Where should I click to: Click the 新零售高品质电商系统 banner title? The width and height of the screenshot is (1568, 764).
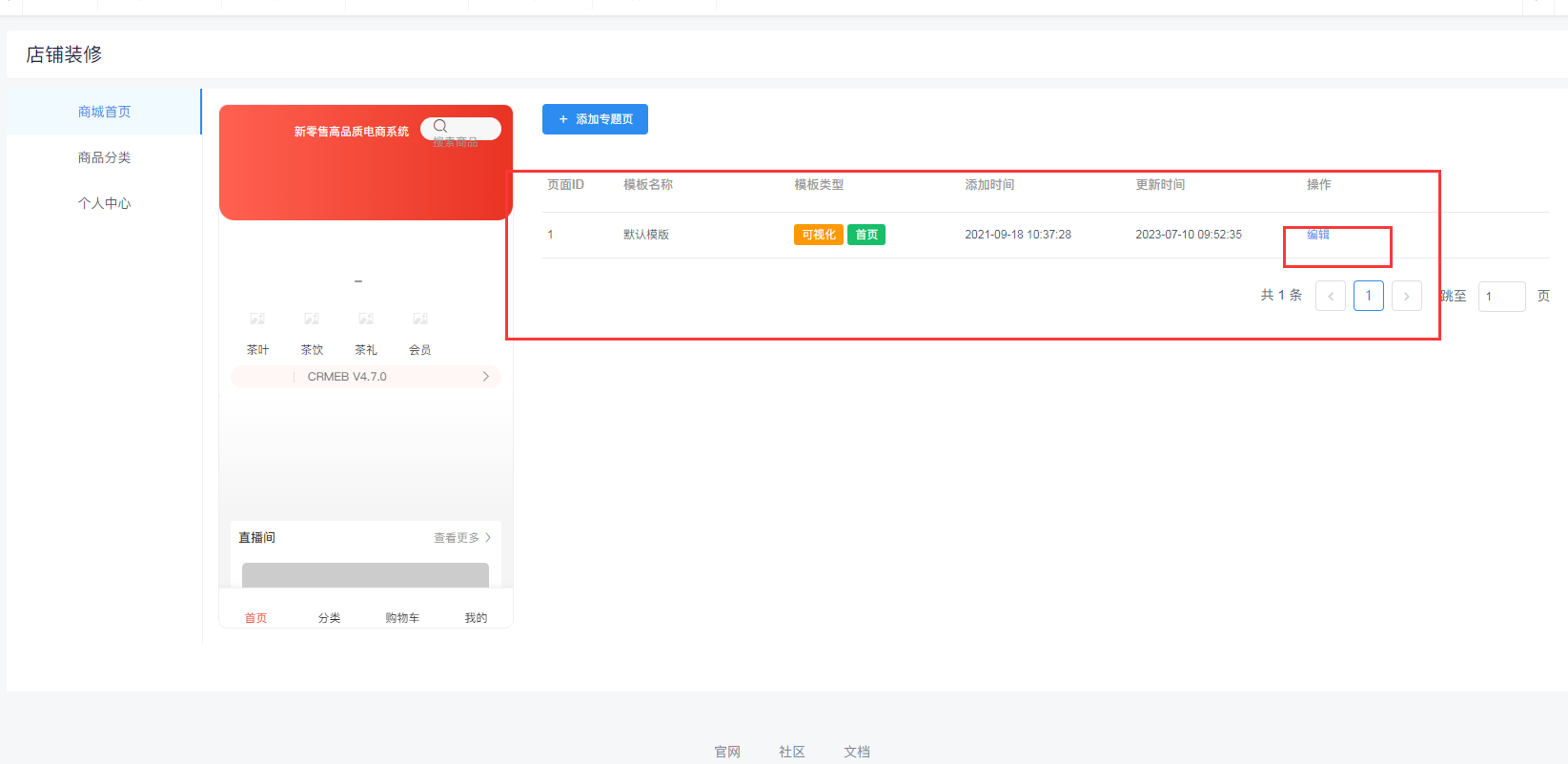(352, 132)
